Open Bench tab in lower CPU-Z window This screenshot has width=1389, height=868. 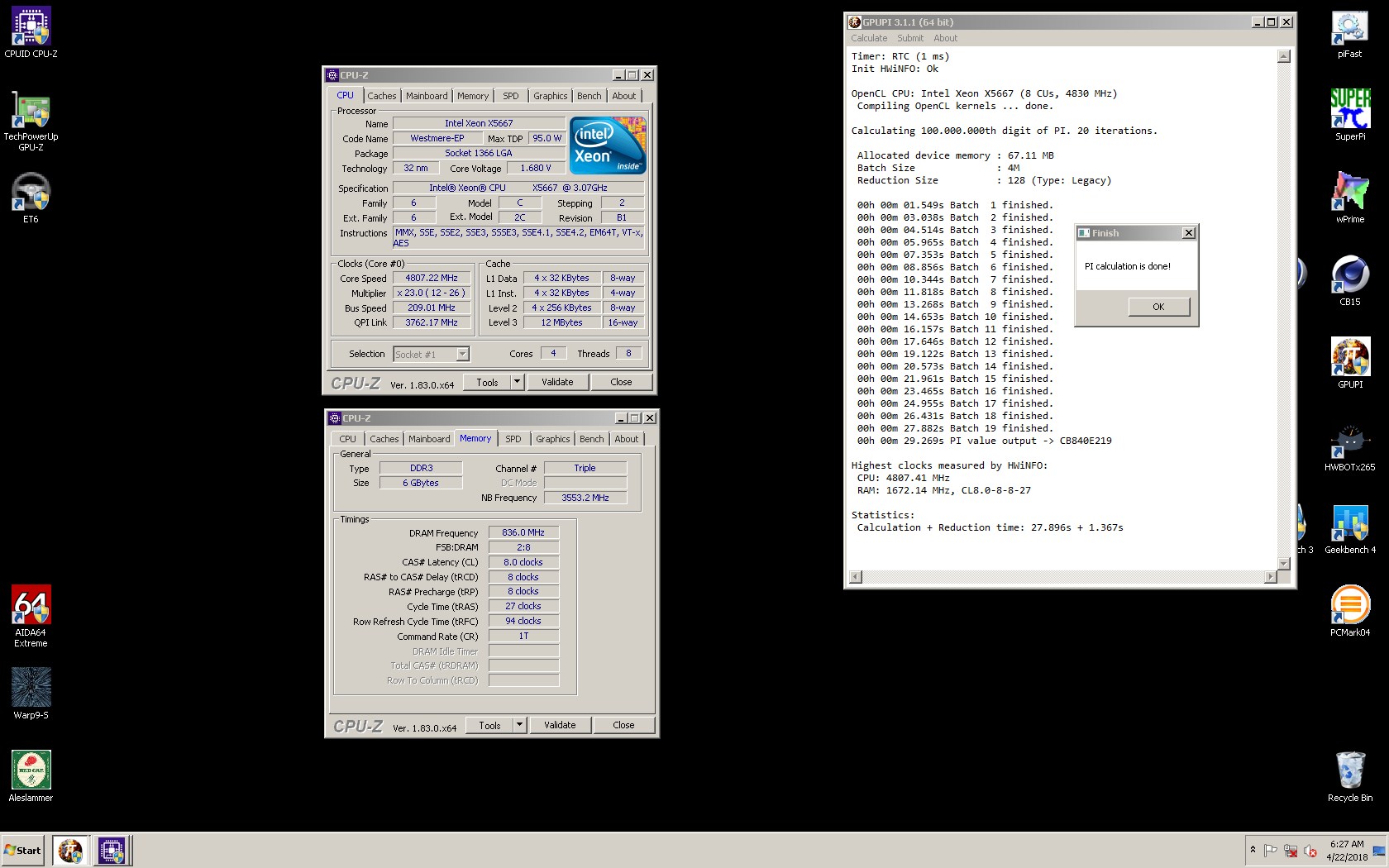tap(592, 439)
